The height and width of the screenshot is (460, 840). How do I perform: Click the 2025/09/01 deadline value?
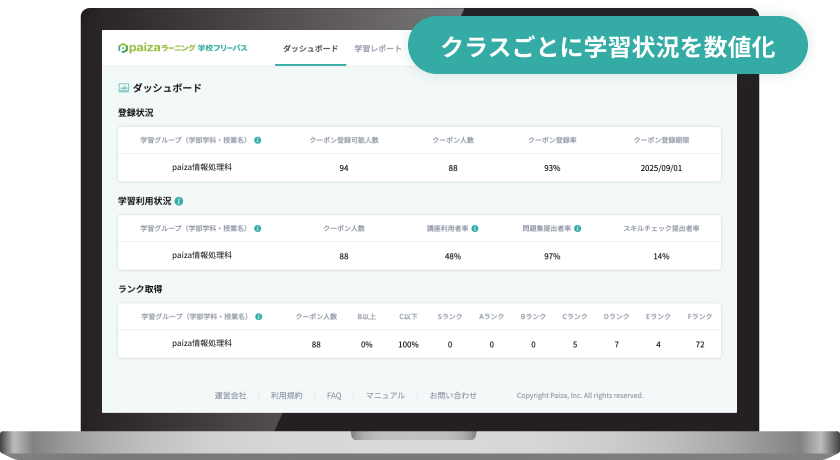click(662, 168)
